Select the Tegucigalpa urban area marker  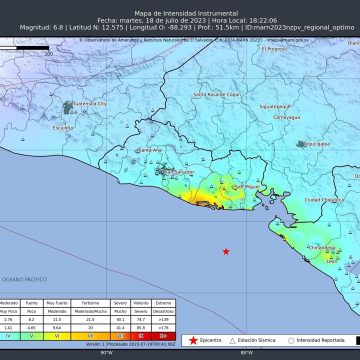tap(301, 144)
